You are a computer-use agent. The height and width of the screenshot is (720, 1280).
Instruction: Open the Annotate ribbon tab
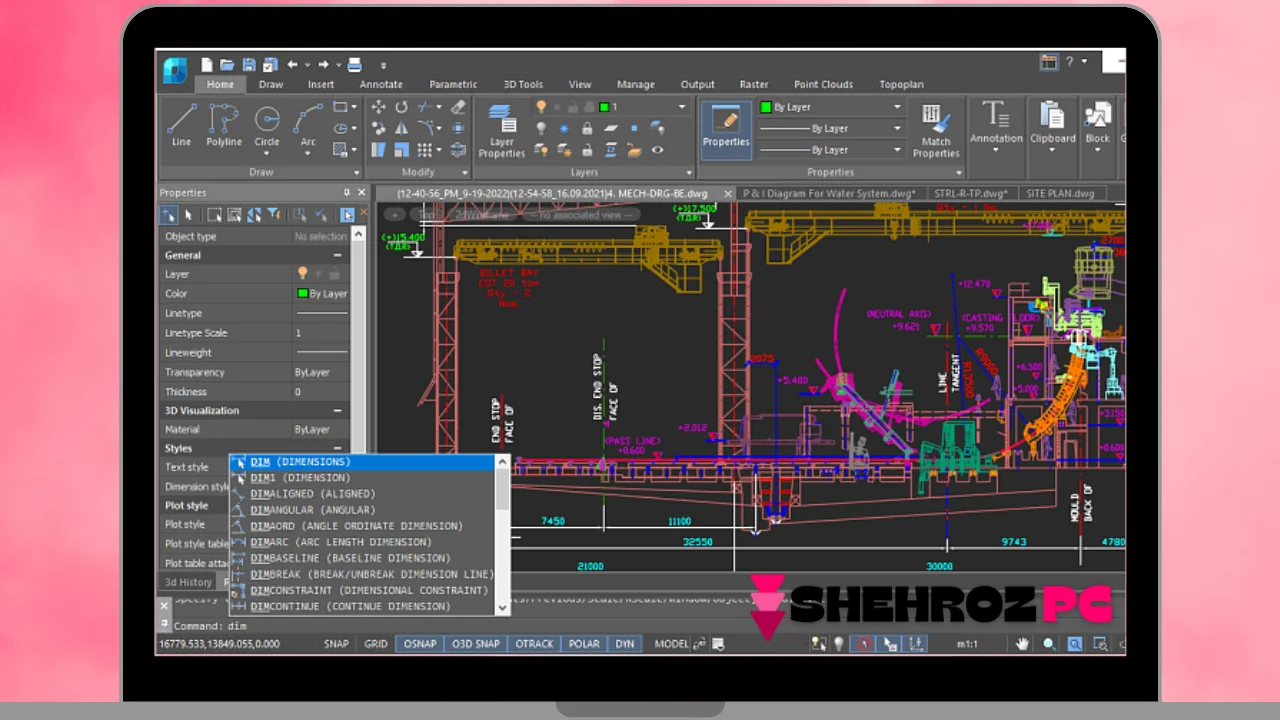click(x=381, y=85)
